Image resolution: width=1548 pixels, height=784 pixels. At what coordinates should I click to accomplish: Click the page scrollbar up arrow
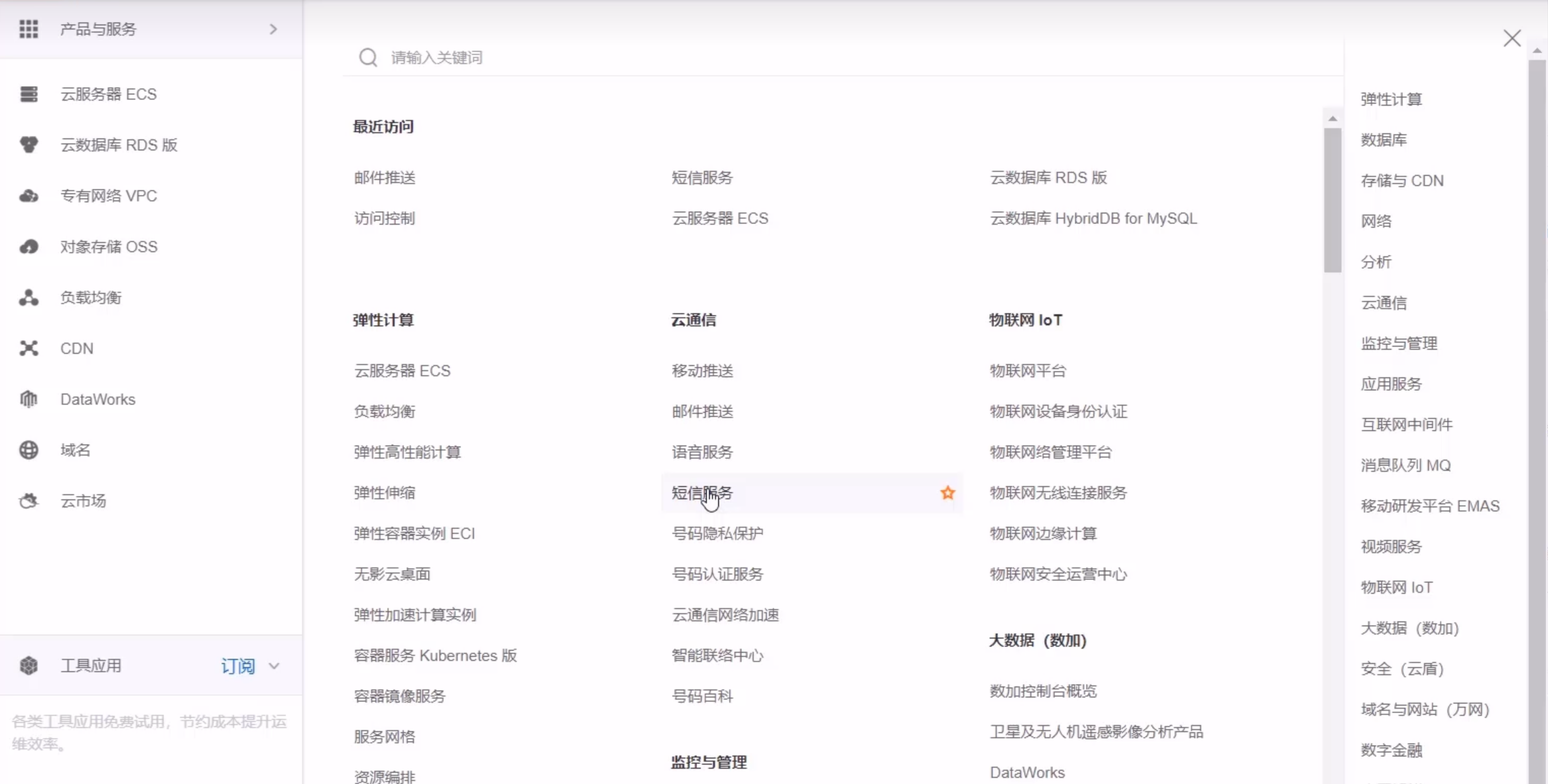(x=1537, y=51)
